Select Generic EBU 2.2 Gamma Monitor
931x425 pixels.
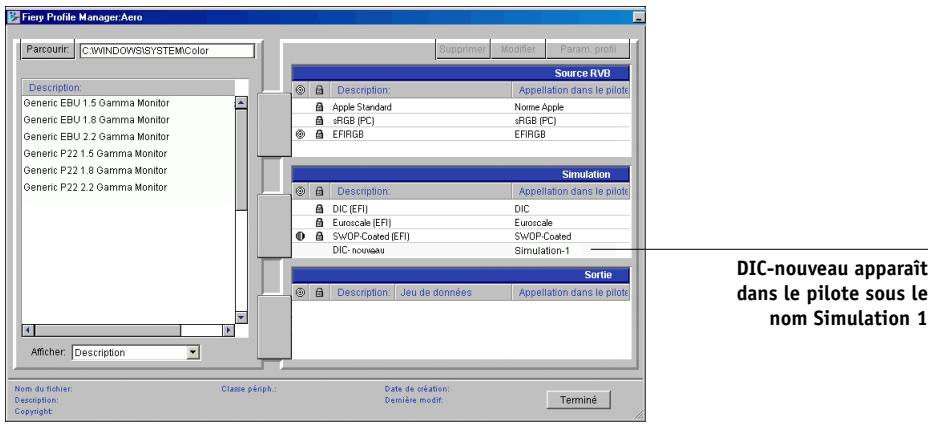[96, 137]
